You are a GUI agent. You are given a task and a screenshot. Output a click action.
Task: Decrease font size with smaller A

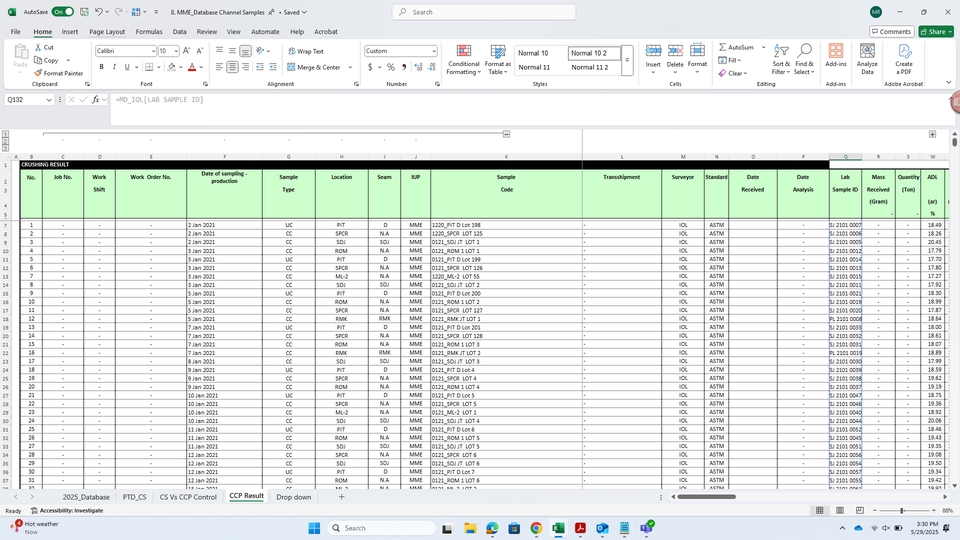tap(199, 51)
